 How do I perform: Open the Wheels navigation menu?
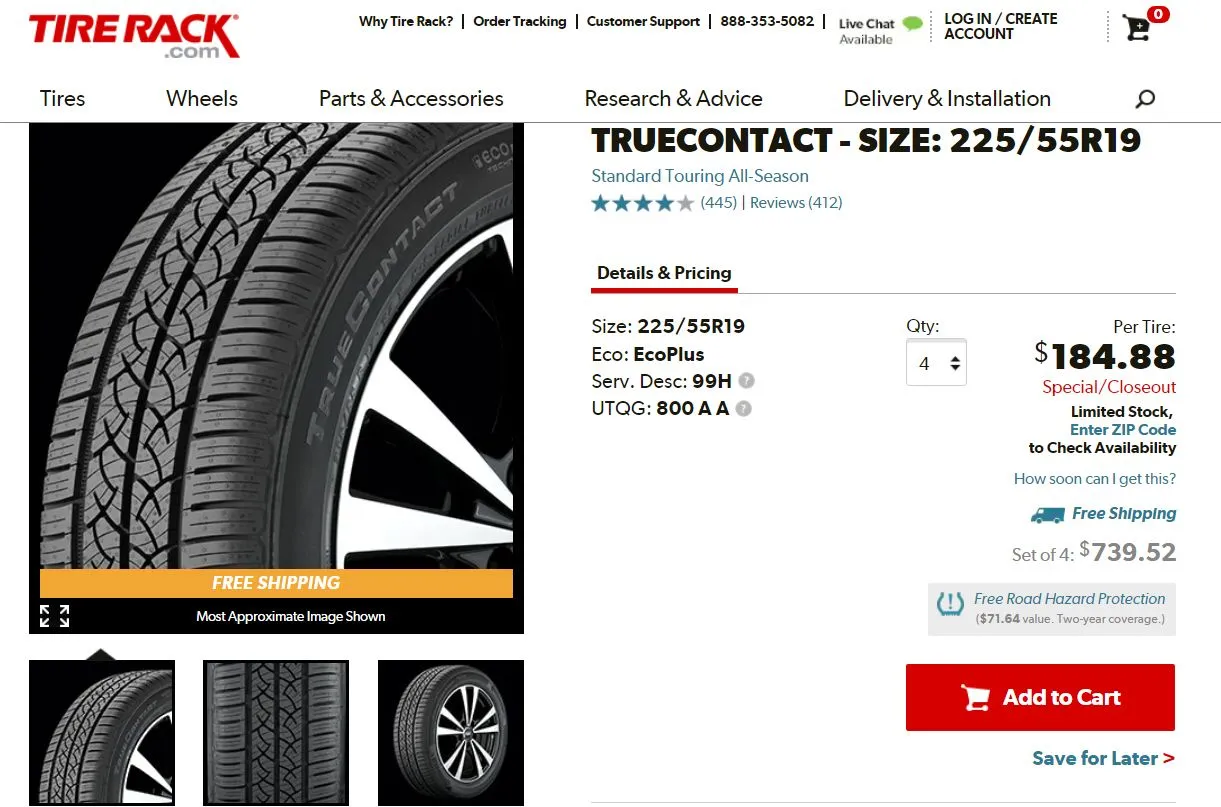(202, 98)
